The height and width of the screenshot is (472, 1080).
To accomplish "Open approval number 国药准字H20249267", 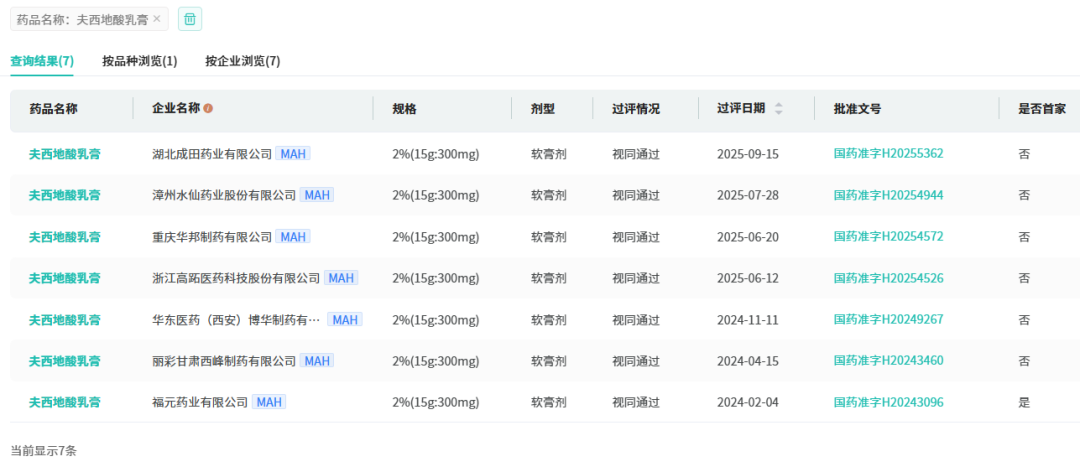I will (x=888, y=320).
